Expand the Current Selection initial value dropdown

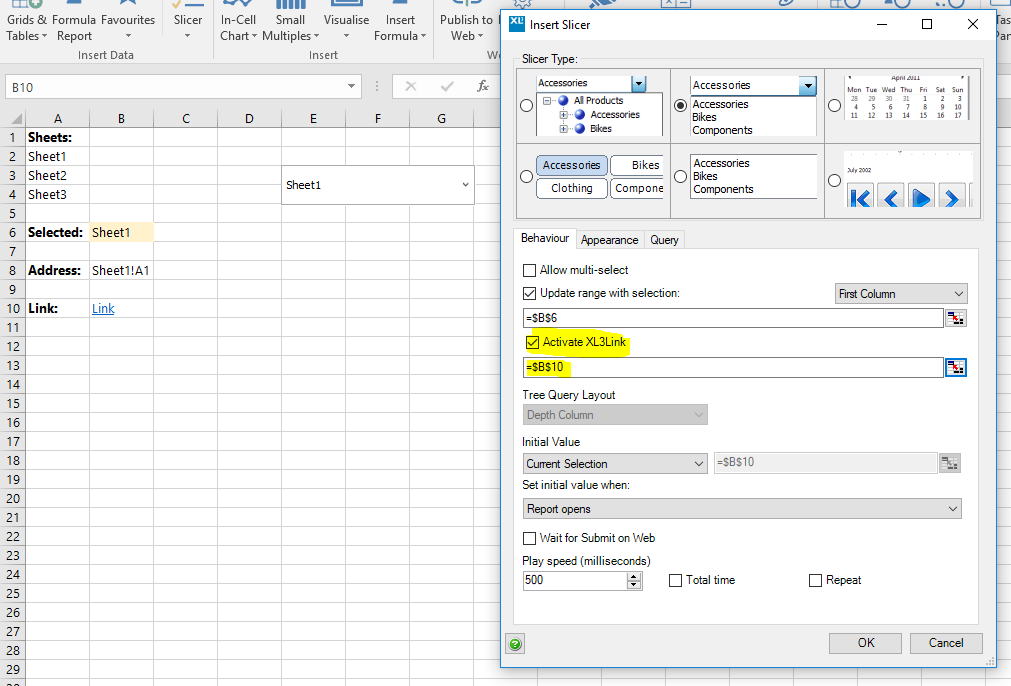pos(615,464)
